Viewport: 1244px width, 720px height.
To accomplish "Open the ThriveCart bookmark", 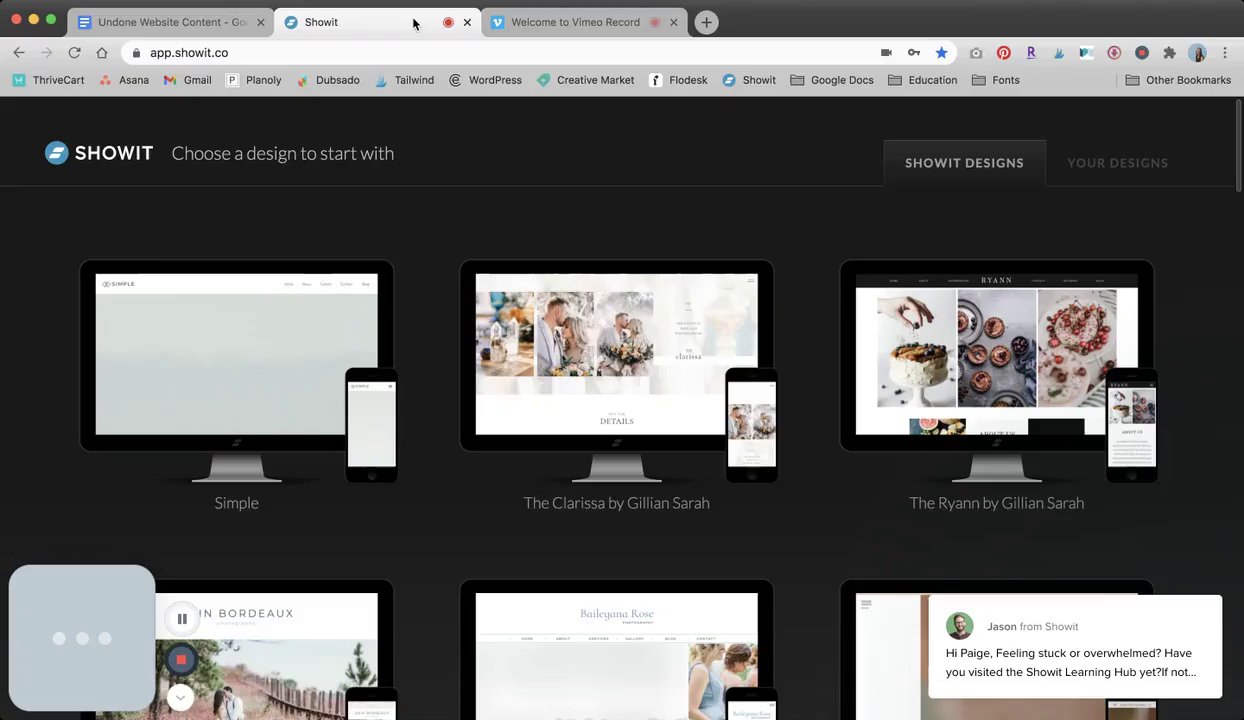I will coord(48,80).
